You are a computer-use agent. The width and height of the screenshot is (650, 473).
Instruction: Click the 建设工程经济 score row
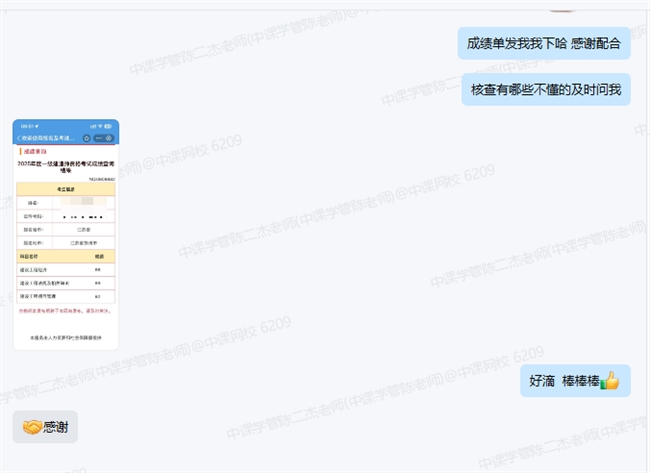pos(66,270)
